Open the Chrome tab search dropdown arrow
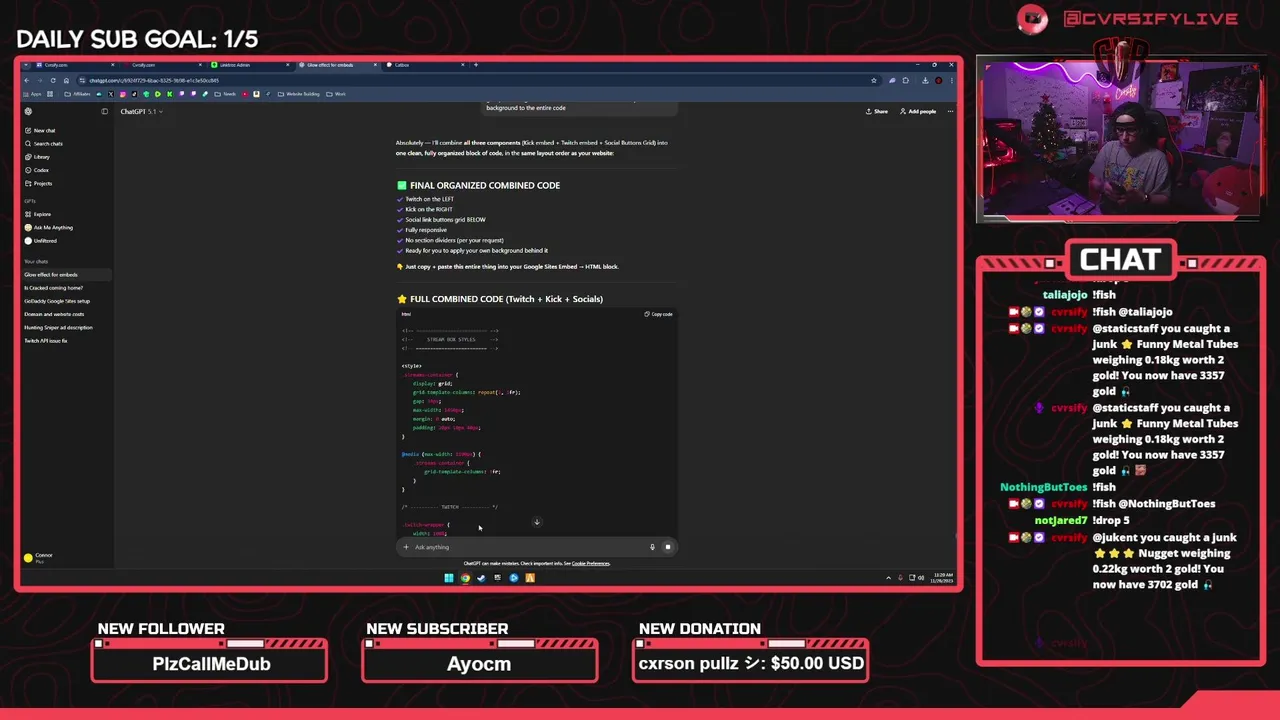Image resolution: width=1280 pixels, height=720 pixels. point(27,65)
